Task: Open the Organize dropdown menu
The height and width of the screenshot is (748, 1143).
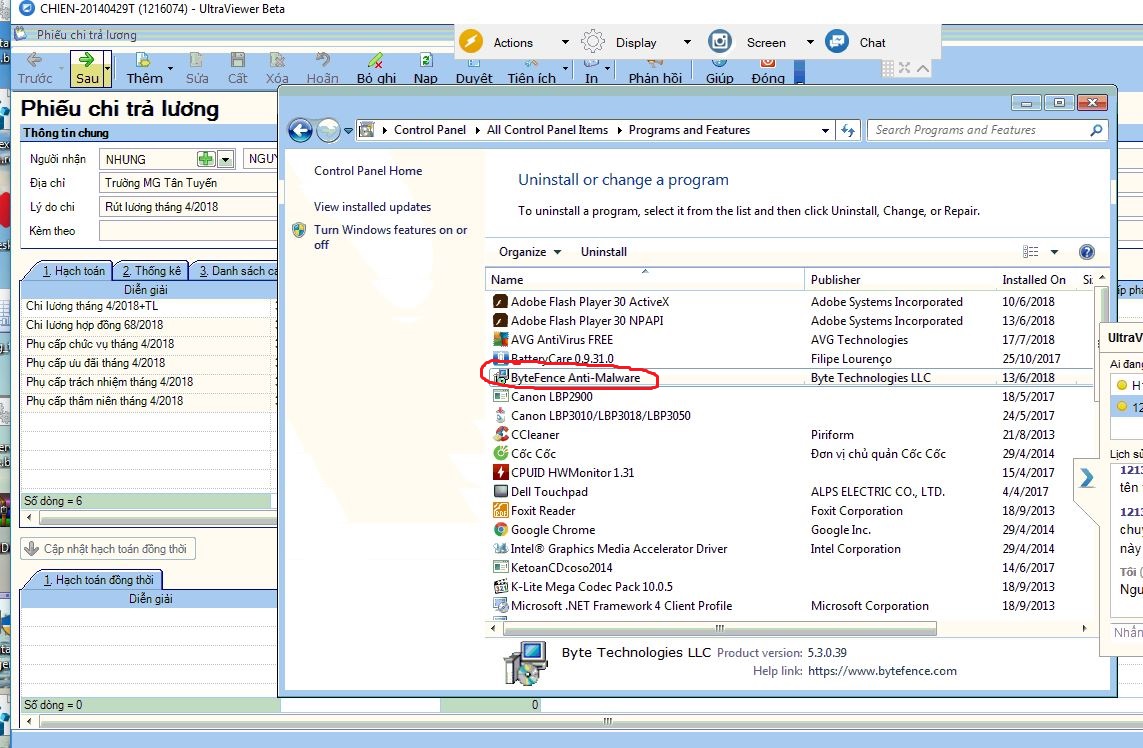Action: pyautogui.click(x=530, y=252)
